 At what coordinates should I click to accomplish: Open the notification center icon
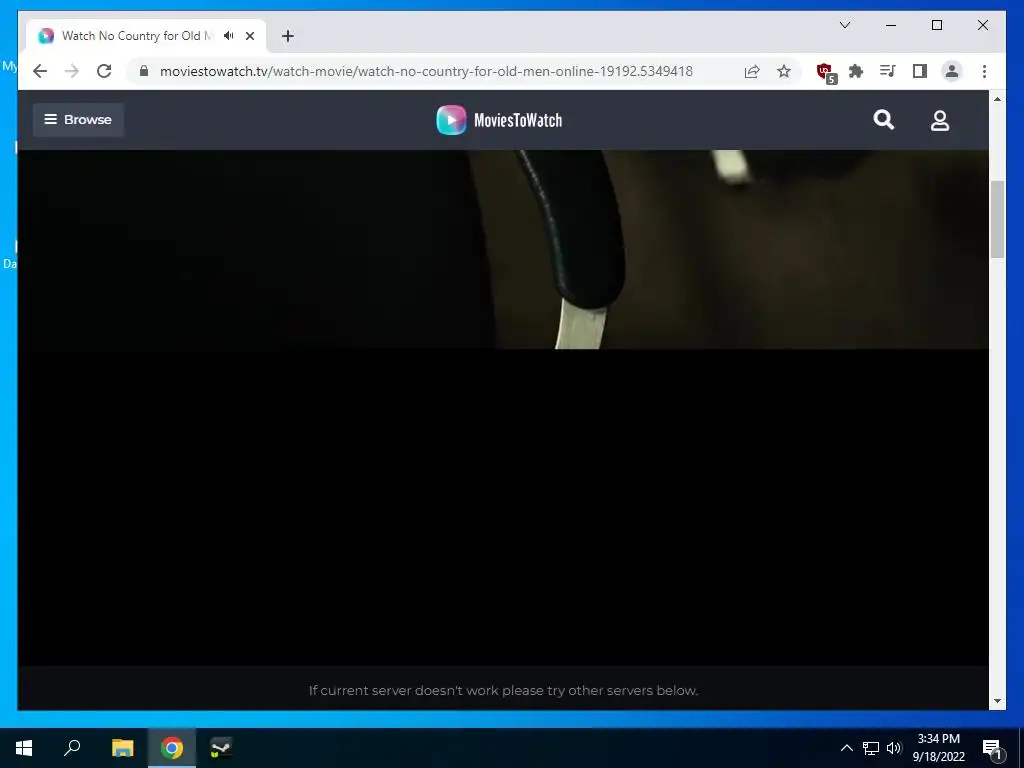(992, 748)
